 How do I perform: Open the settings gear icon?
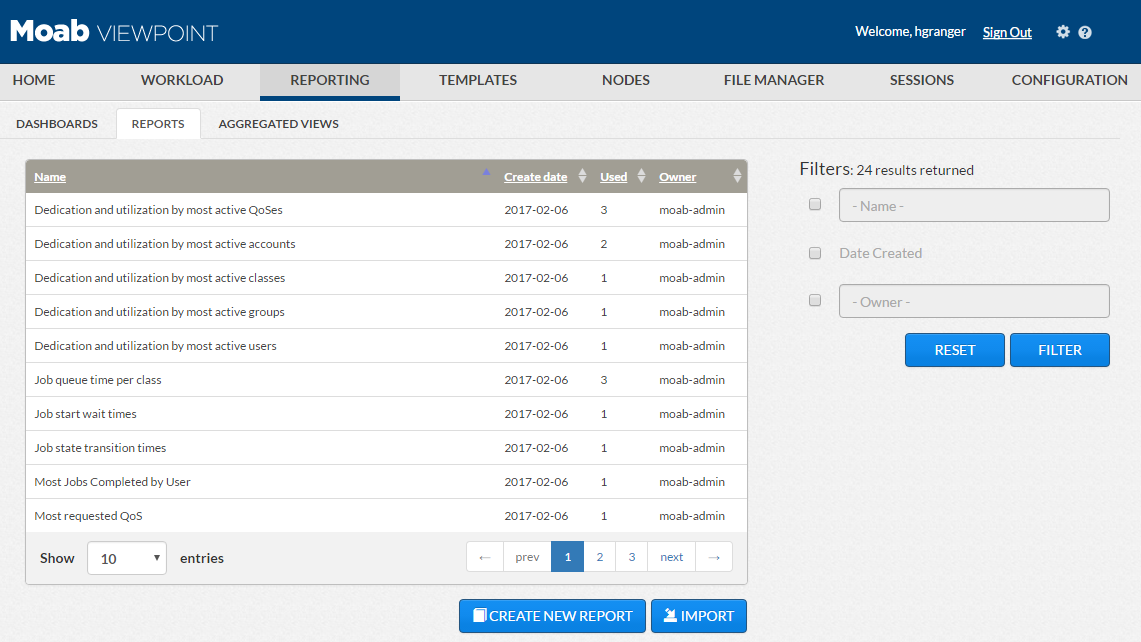click(1063, 31)
